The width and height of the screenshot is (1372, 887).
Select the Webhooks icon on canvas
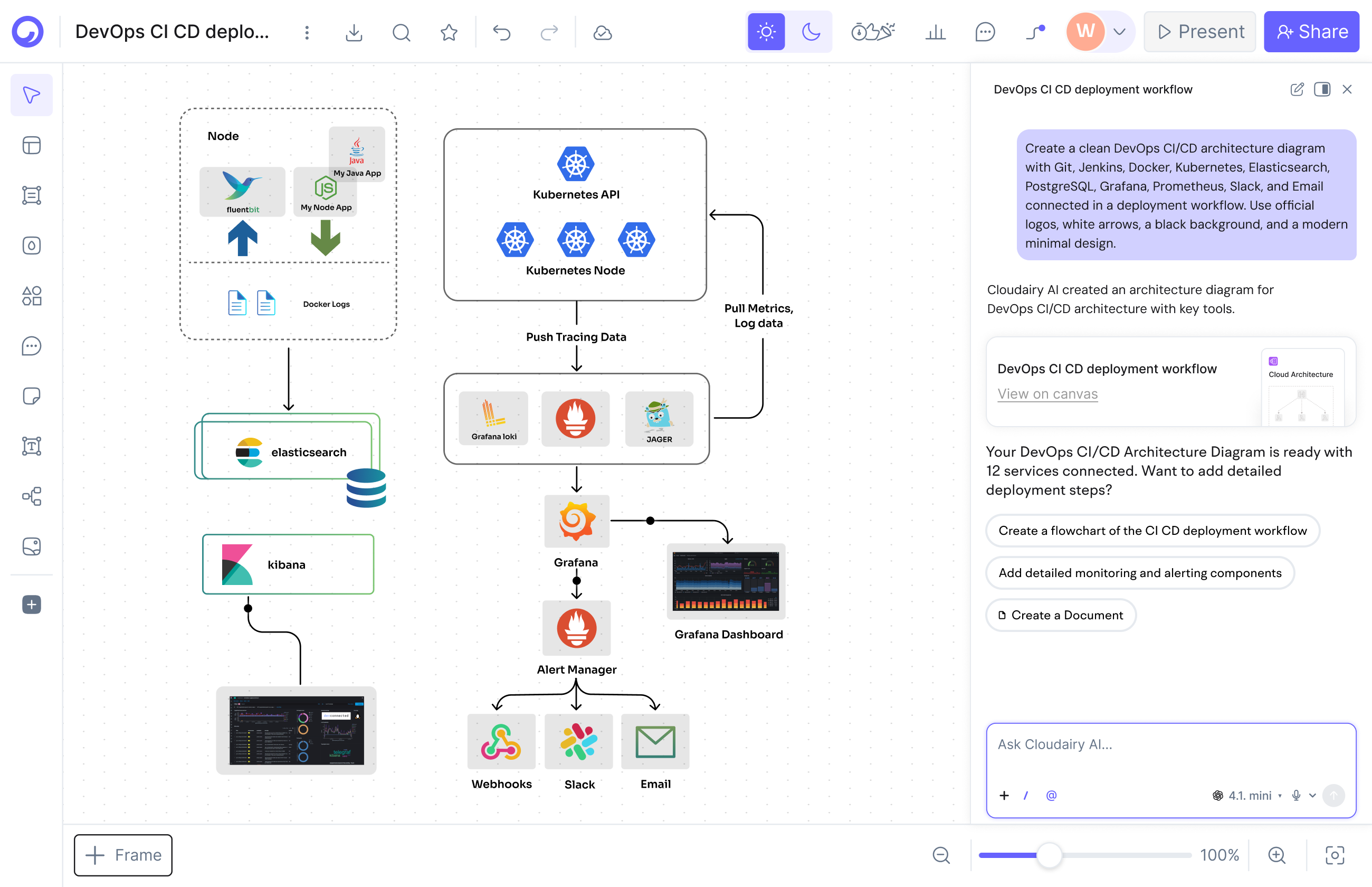pos(501,741)
